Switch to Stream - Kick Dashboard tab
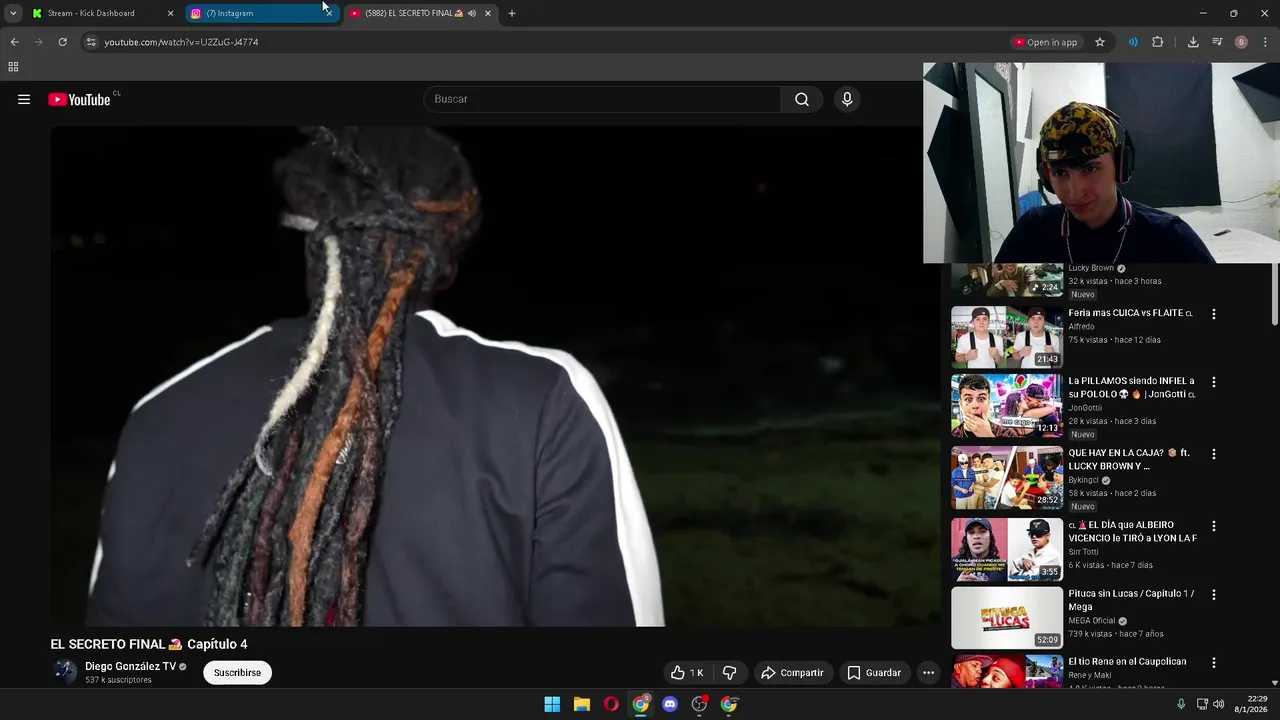Image resolution: width=1280 pixels, height=720 pixels. (91, 13)
